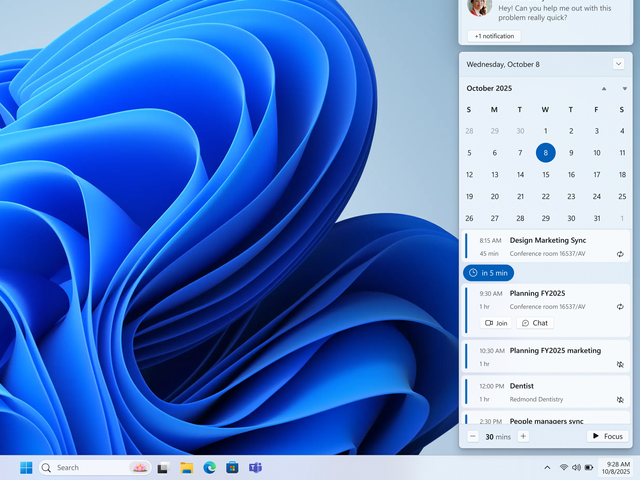Click the volume speaker tray icon
The image size is (640, 480).
[x=577, y=467]
